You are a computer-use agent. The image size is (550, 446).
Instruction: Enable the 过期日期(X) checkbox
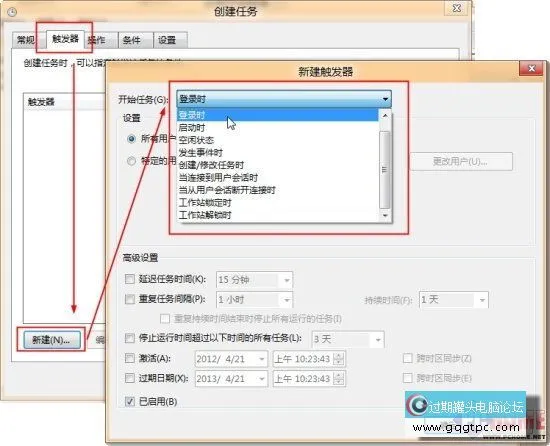pos(130,378)
